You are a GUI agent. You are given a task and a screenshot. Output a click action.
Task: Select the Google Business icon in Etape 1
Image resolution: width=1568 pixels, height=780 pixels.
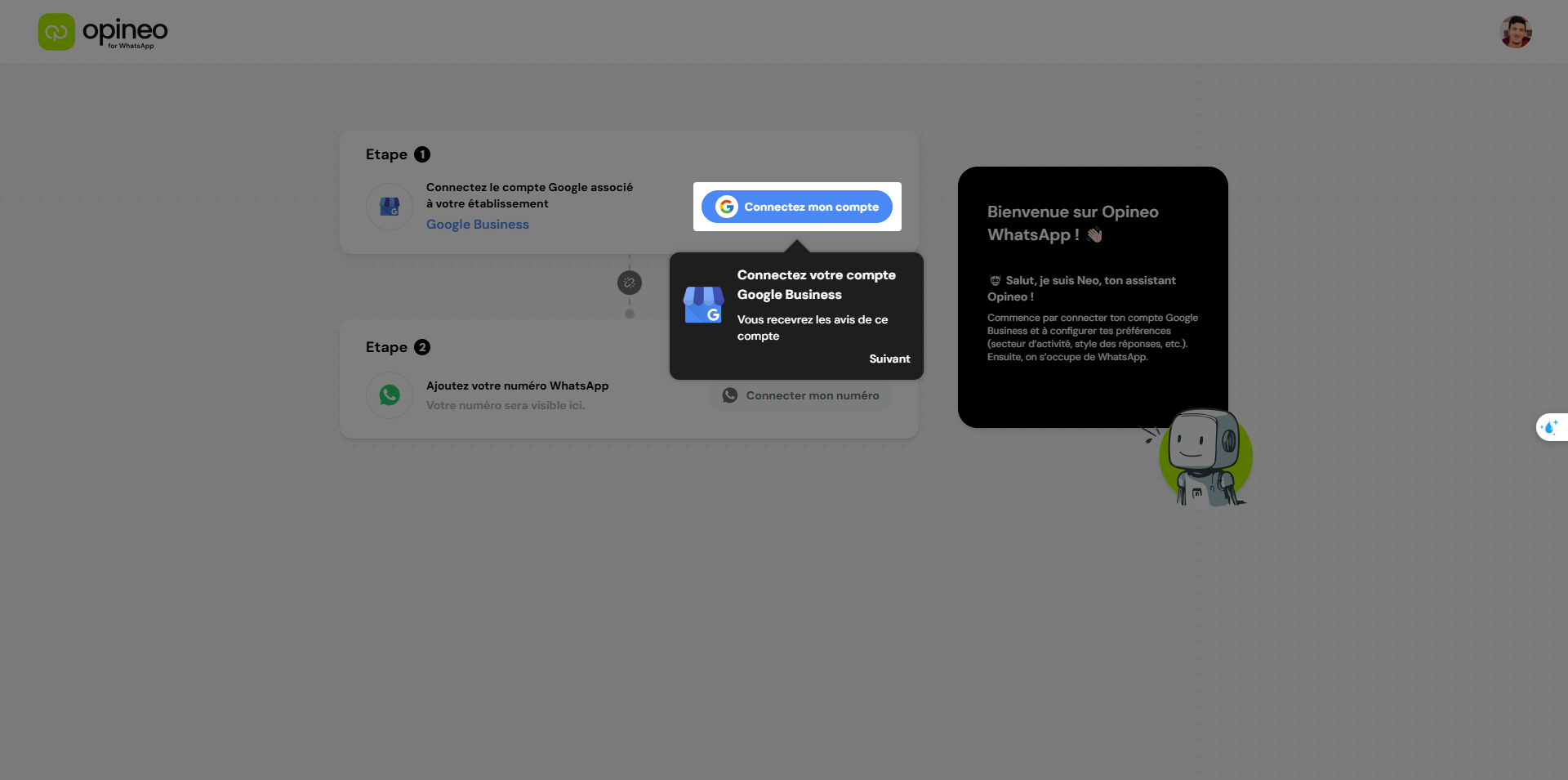[390, 206]
